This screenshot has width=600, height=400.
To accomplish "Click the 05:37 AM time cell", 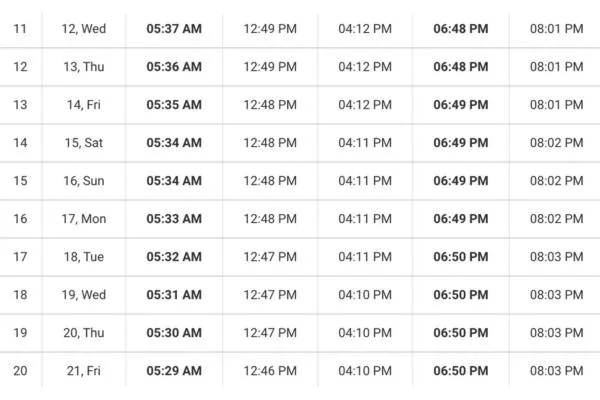I will pyautogui.click(x=174, y=29).
